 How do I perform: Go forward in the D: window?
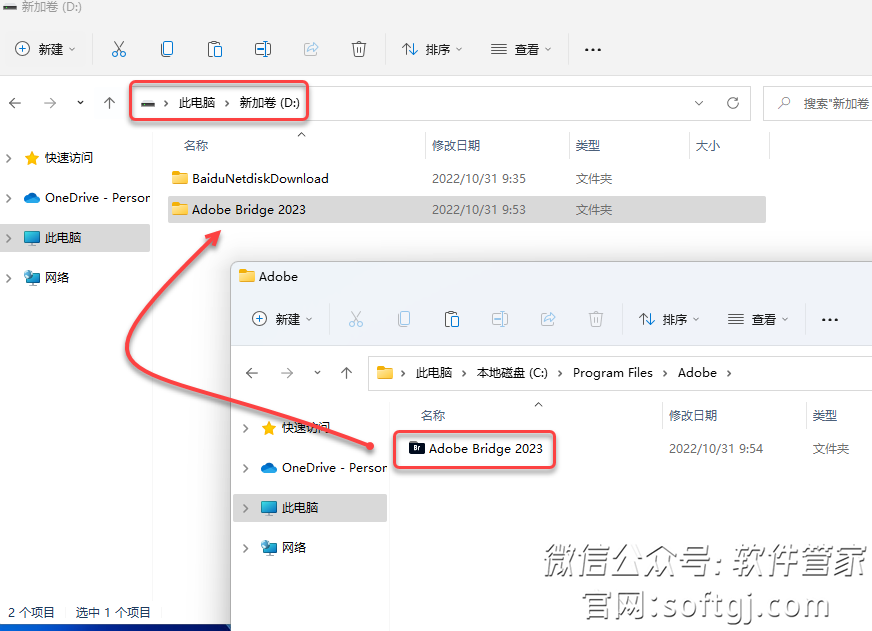50,103
